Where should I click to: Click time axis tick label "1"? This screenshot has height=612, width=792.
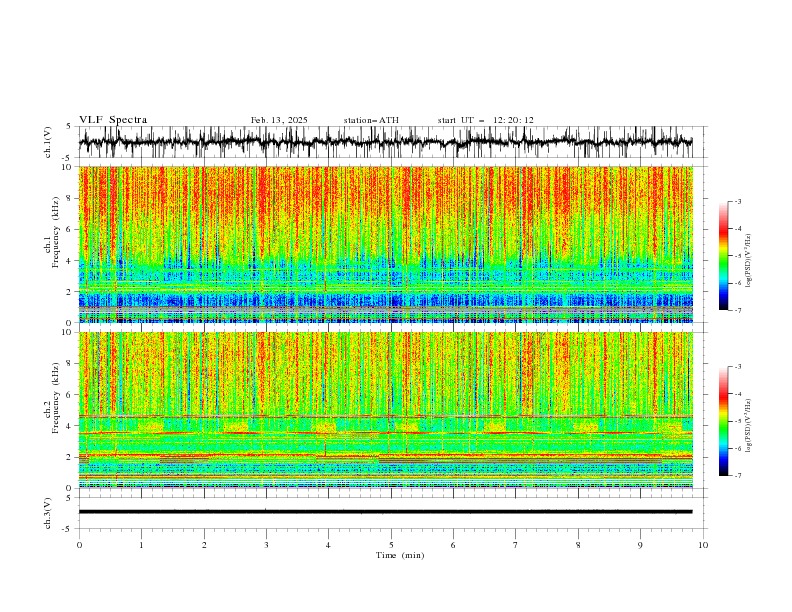coord(141,545)
